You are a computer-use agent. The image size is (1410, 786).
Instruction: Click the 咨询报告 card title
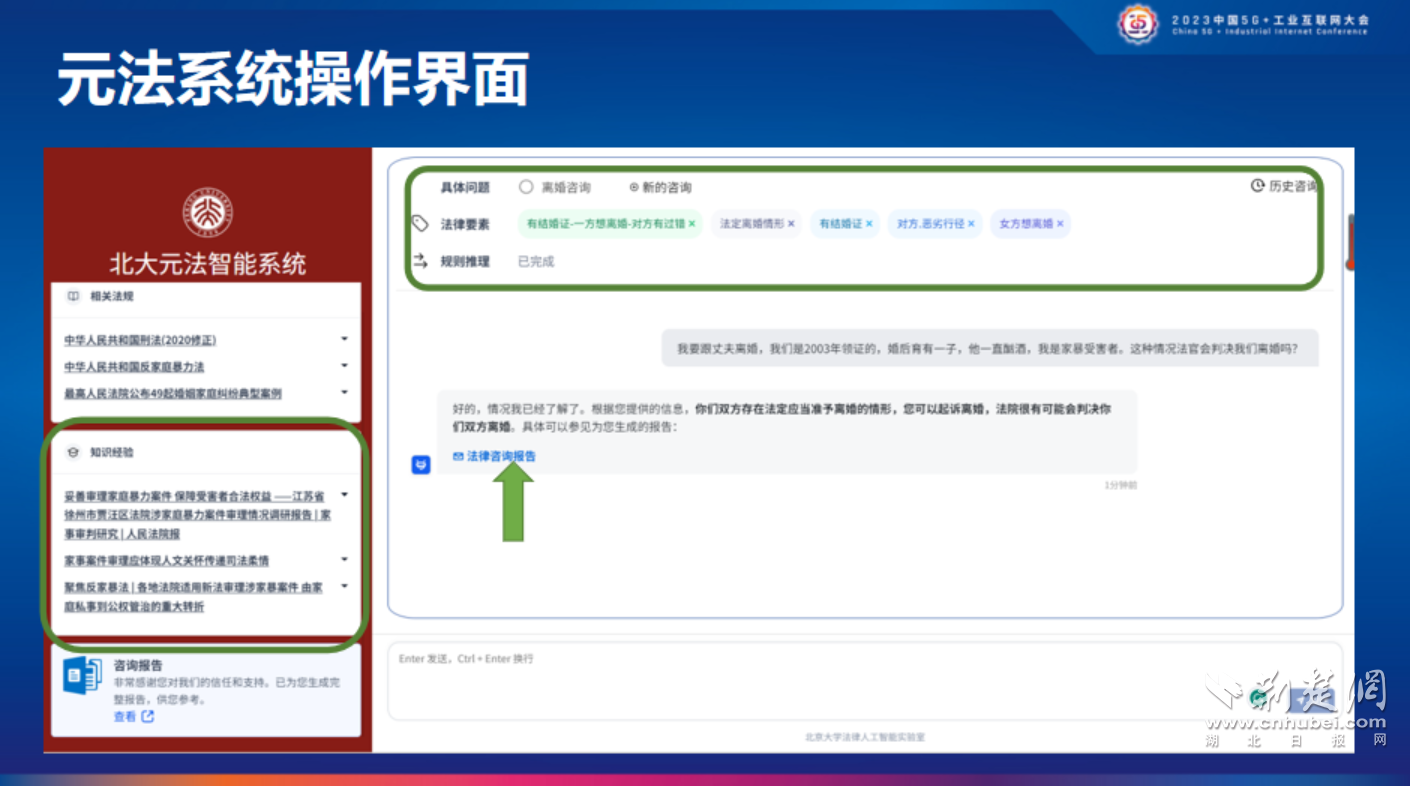click(138, 665)
